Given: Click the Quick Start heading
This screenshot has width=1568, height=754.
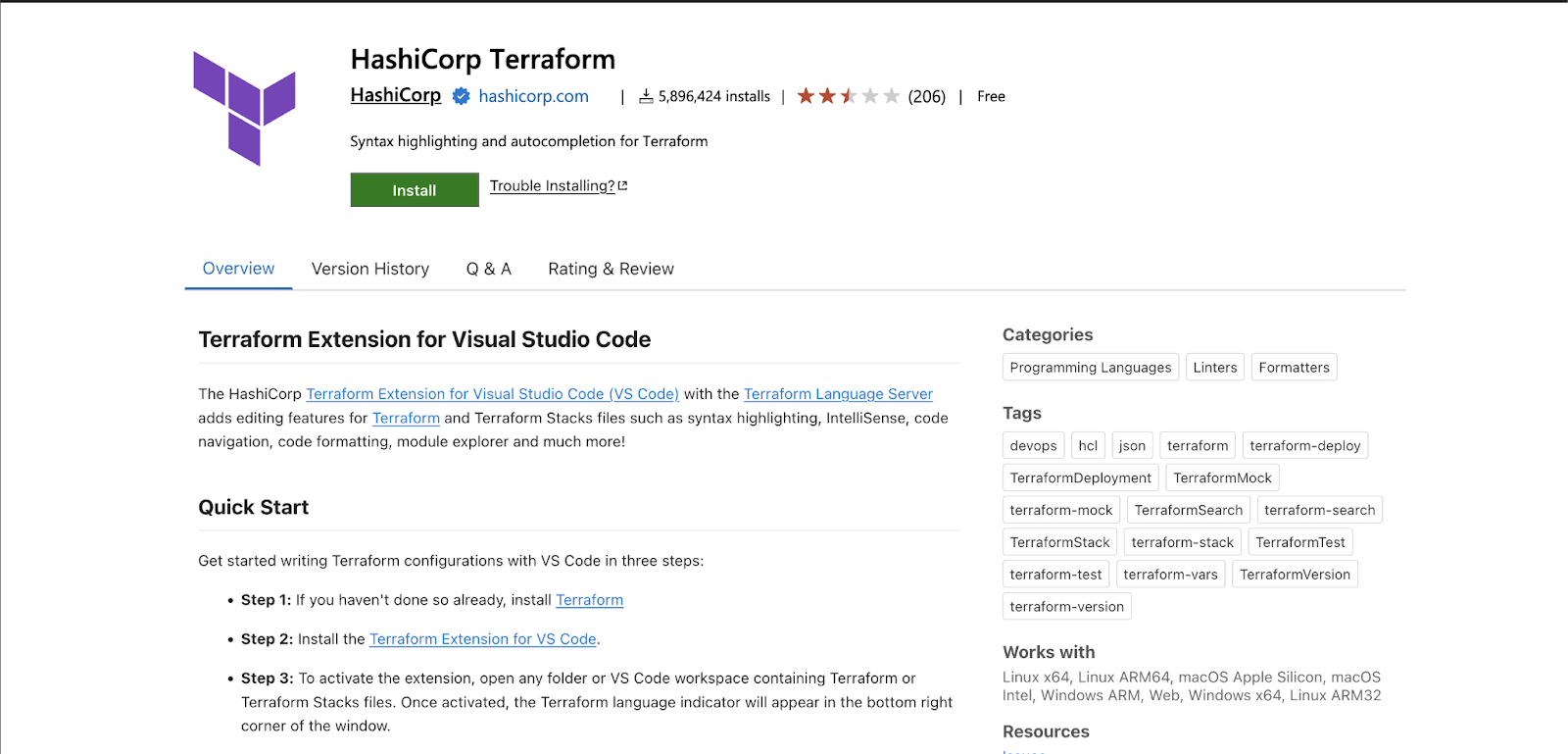Looking at the screenshot, I should coord(254,507).
